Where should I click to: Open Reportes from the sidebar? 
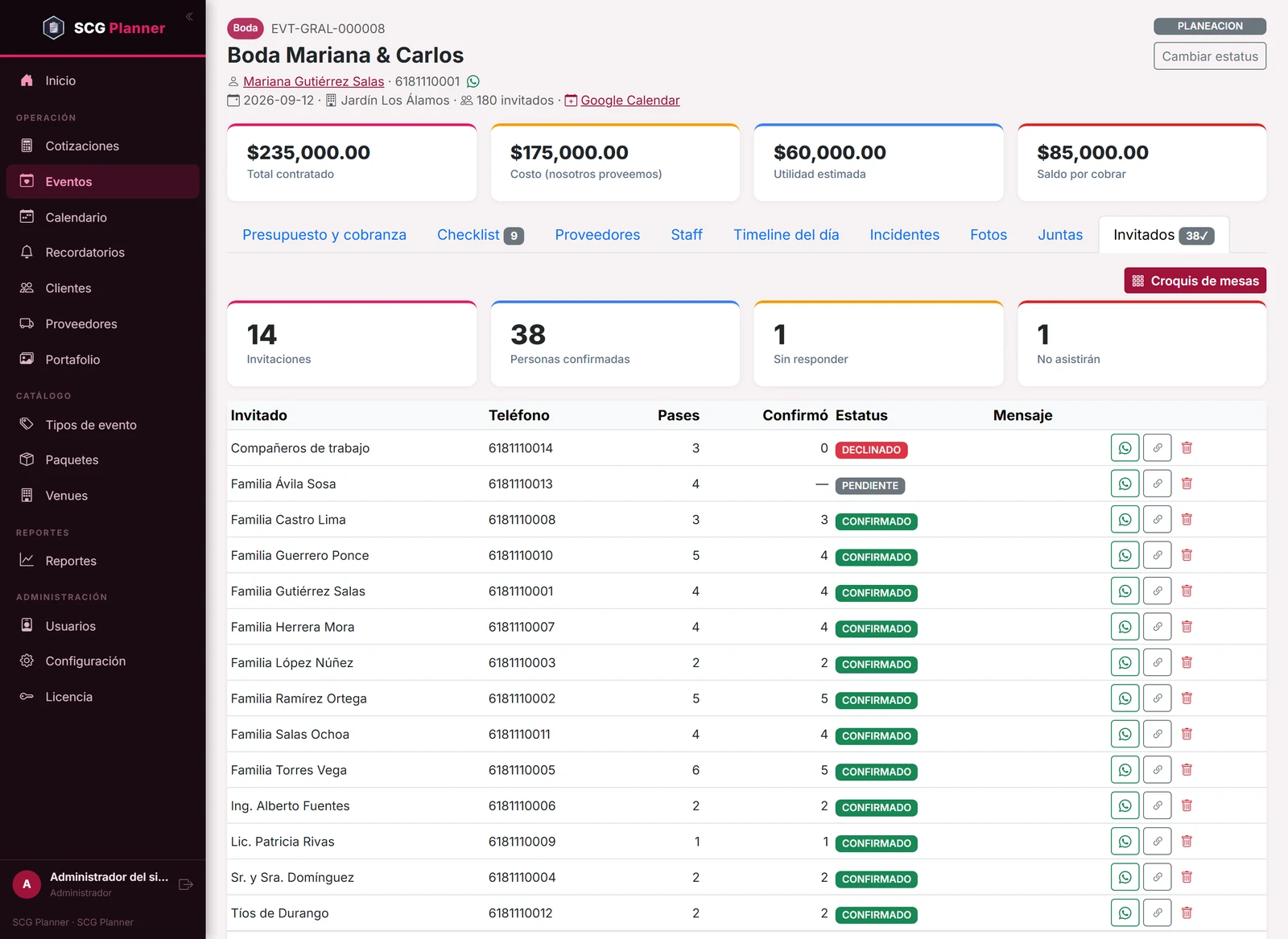click(103, 561)
